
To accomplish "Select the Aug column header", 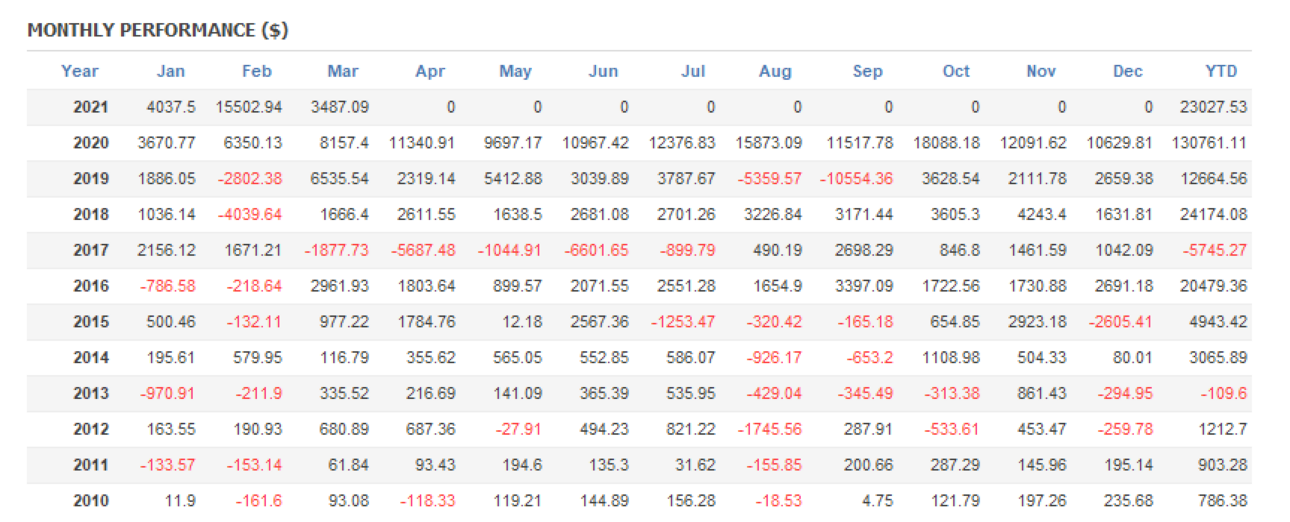I will pos(775,71).
